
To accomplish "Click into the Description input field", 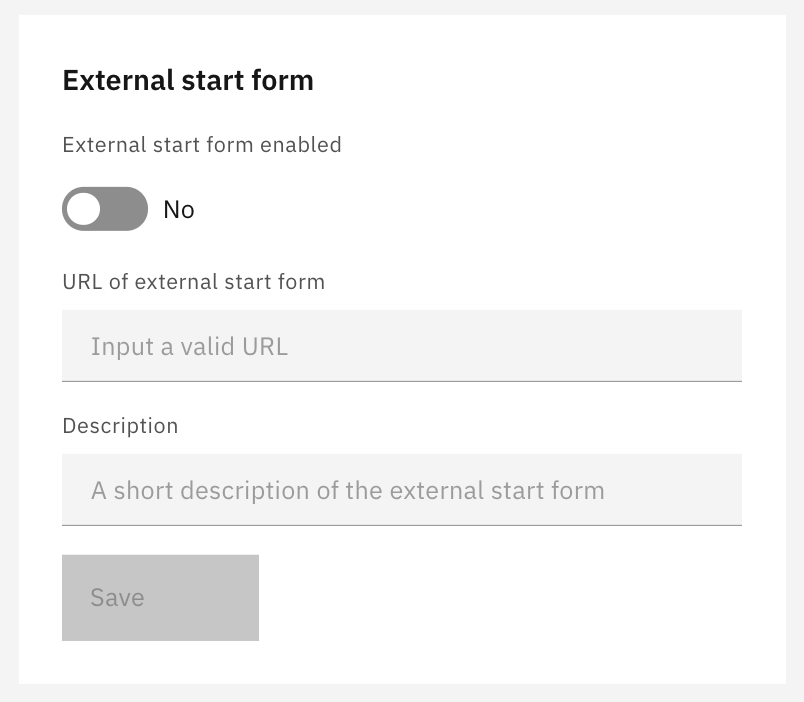I will pyautogui.click(x=400, y=490).
